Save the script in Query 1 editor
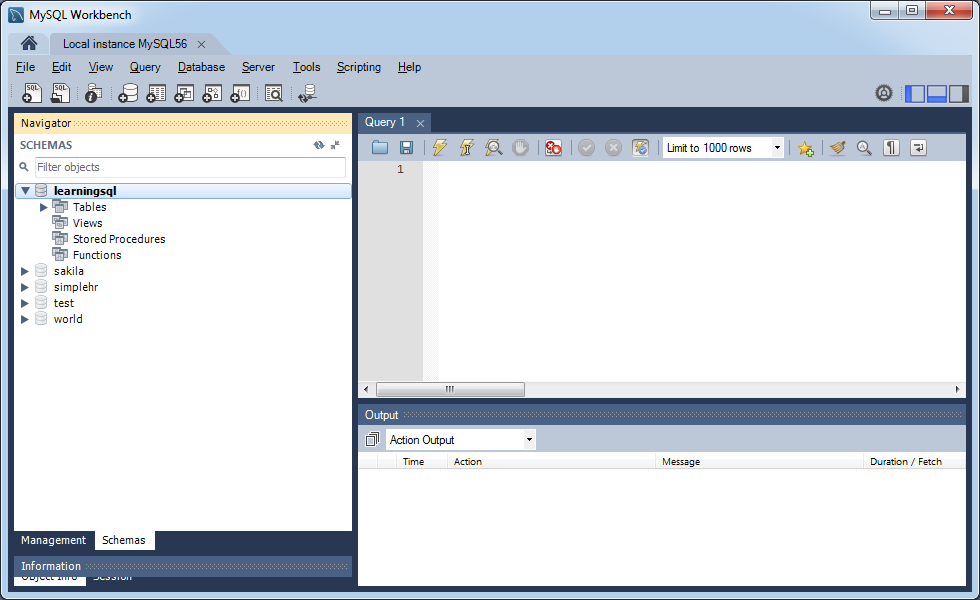The image size is (980, 600). [x=406, y=148]
